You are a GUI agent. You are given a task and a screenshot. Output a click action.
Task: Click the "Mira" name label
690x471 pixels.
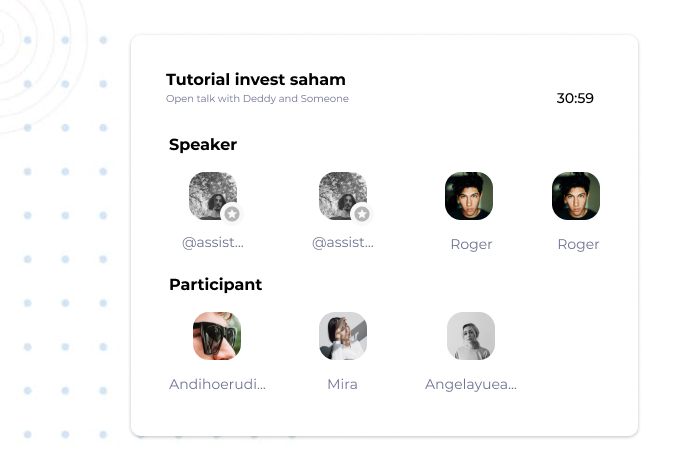[x=342, y=384]
